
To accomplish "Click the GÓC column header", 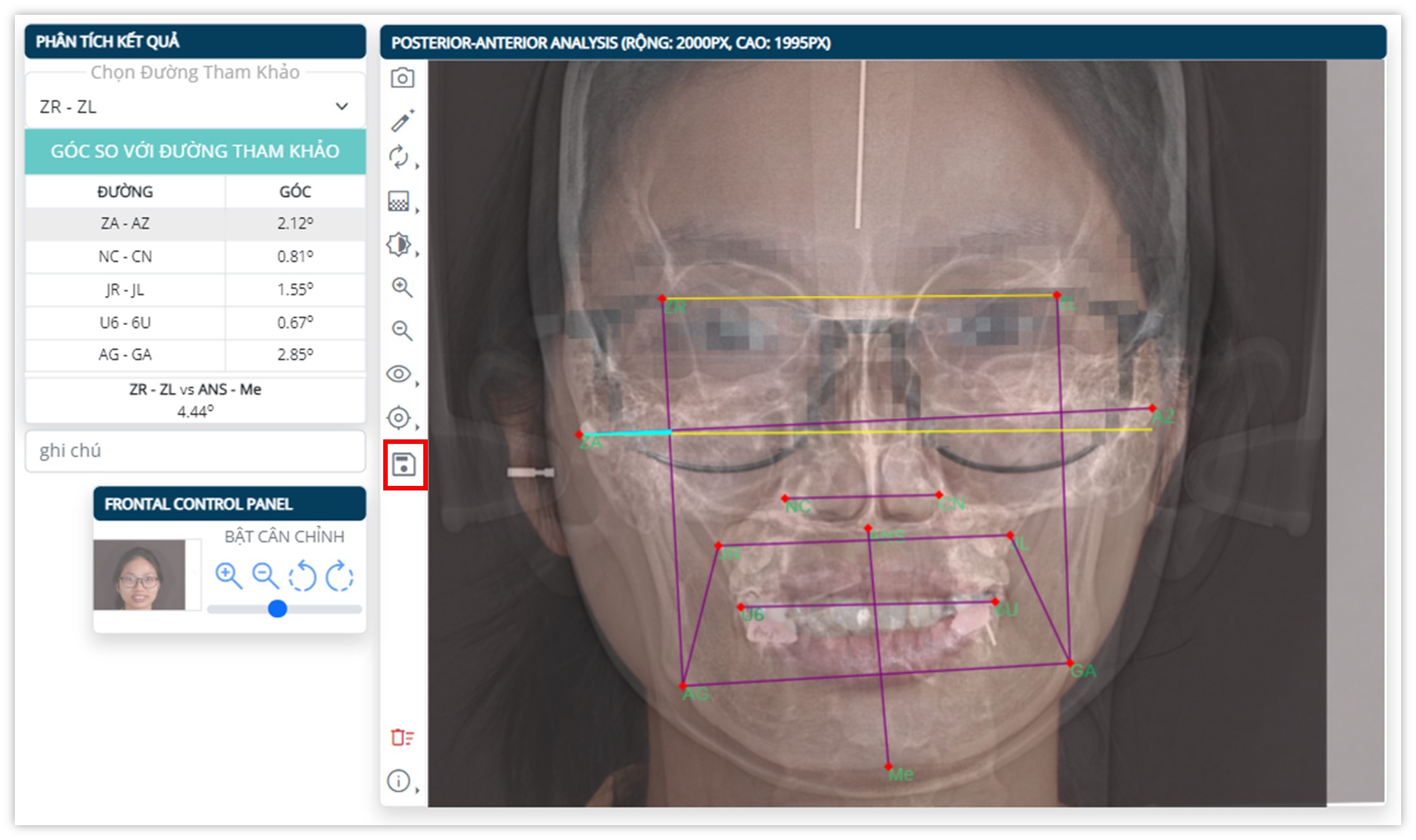I will point(295,192).
